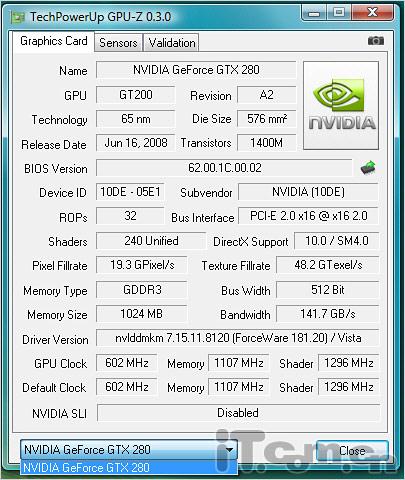Screen dimensions: 405x480
Task: Click Default Clock value 602 MHz
Action: click(127, 387)
